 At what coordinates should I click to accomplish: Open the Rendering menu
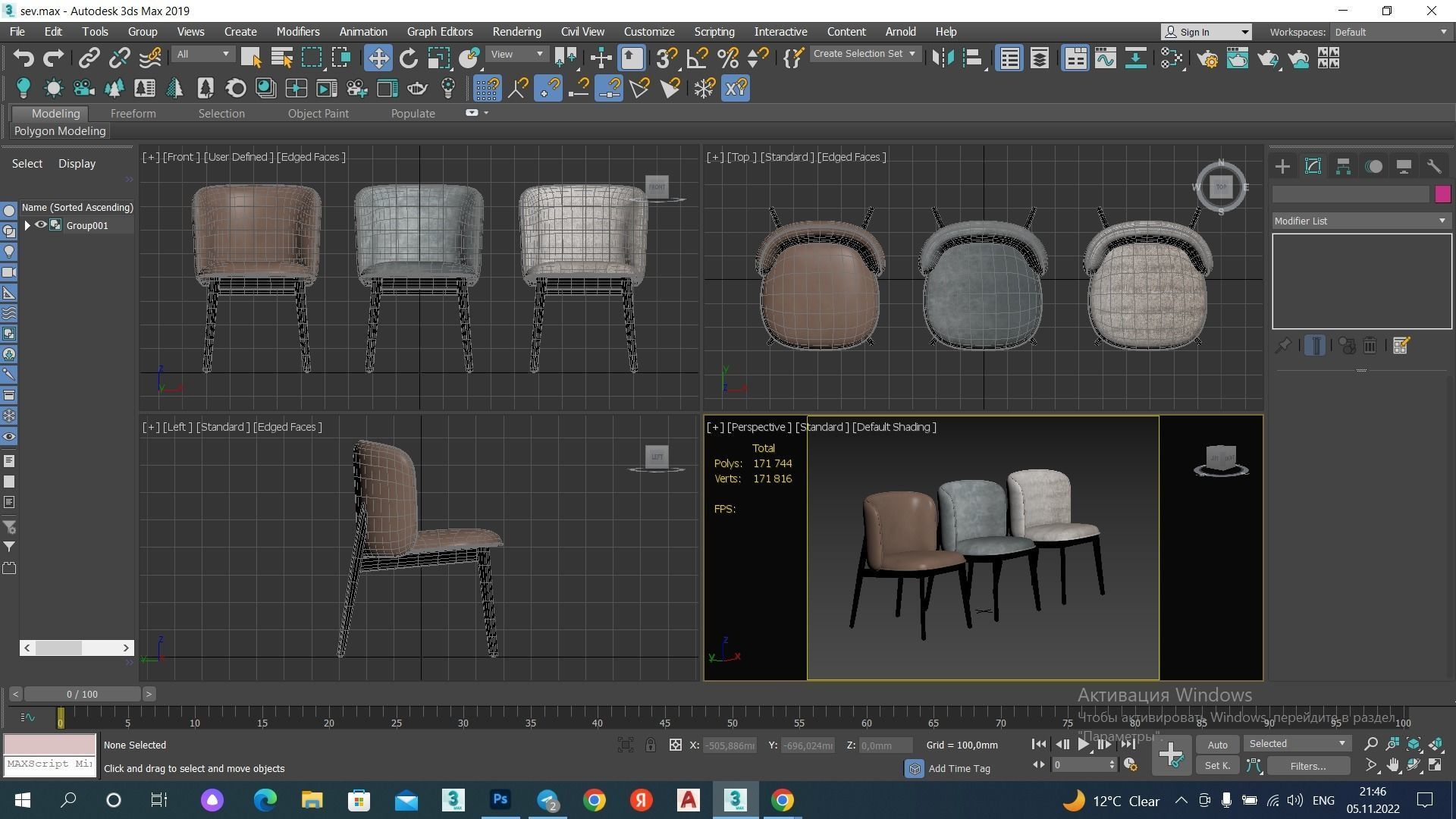click(x=516, y=32)
